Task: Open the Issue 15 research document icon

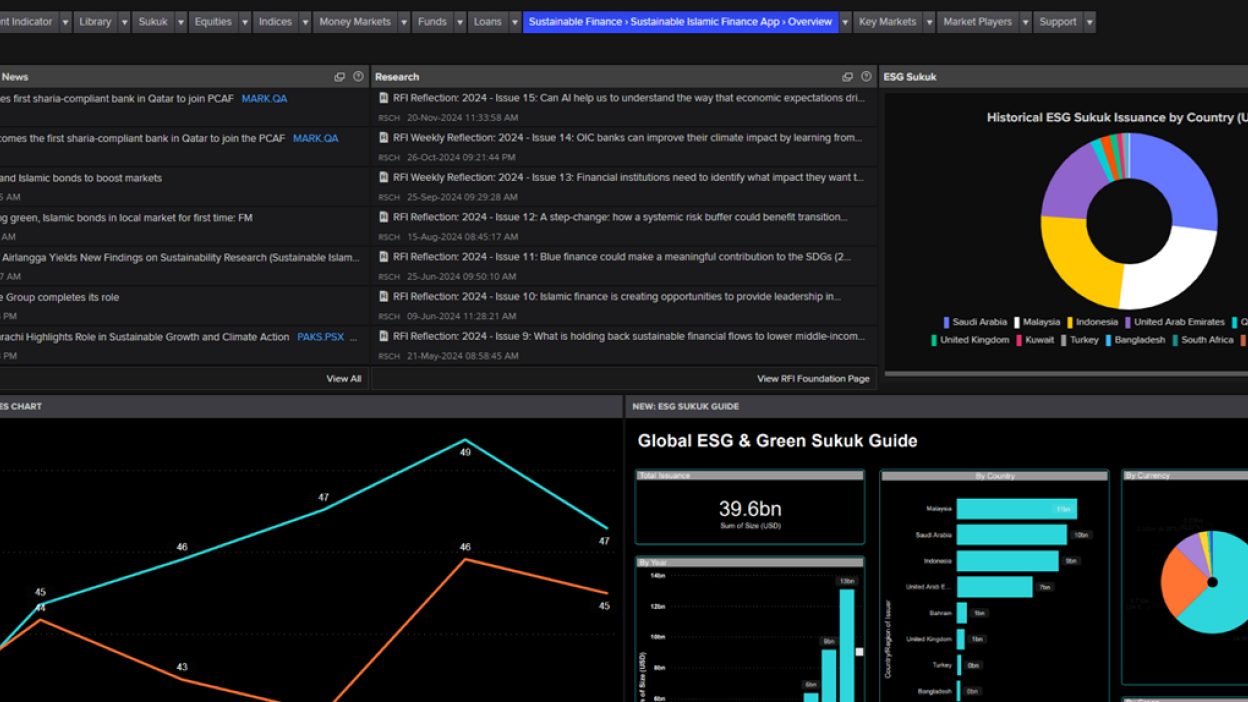Action: point(383,98)
